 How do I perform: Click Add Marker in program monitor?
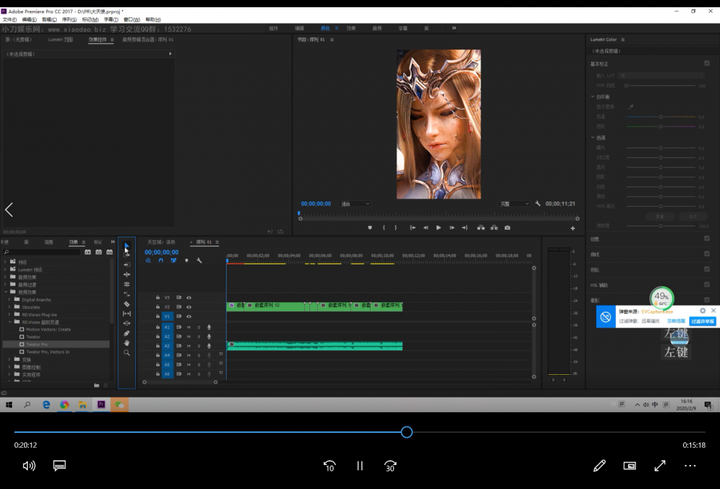click(370, 228)
